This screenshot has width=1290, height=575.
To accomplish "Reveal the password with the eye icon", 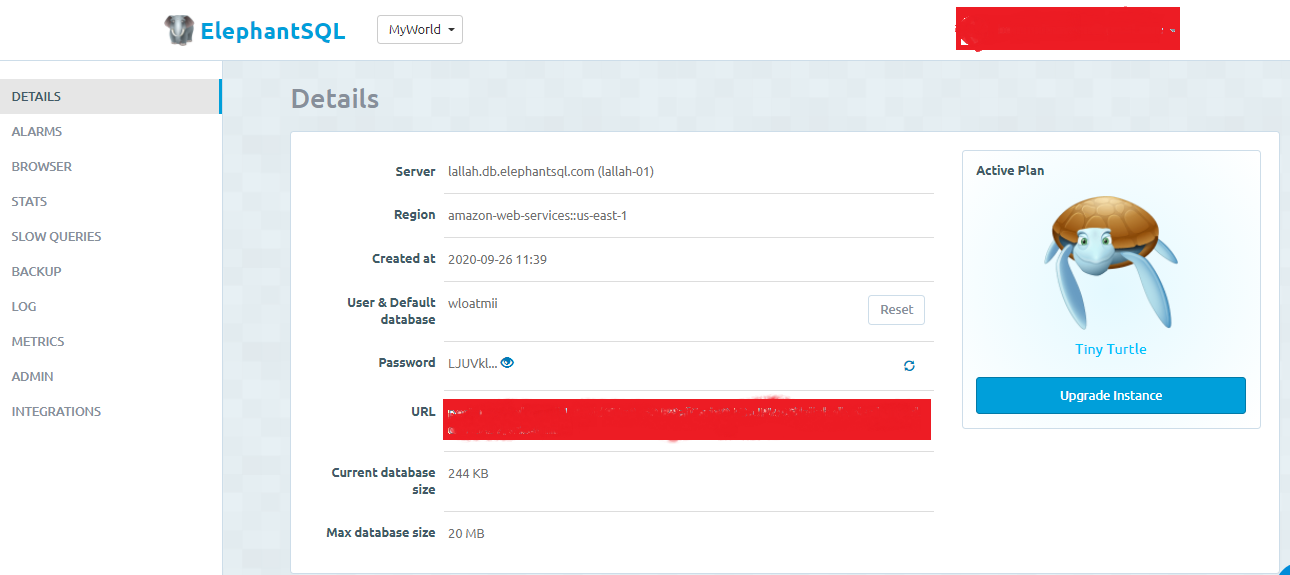I will click(x=507, y=363).
